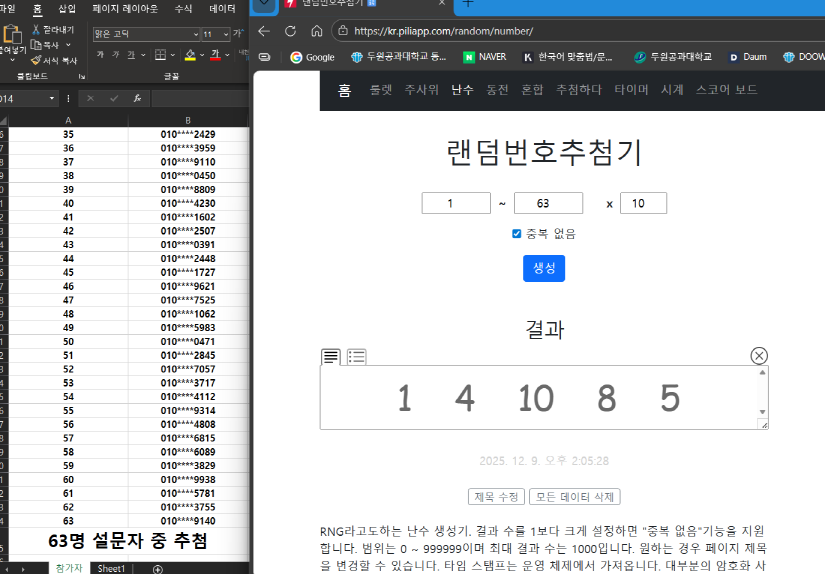825x574 pixels.
Task: Toggle the 중복 없음 checkbox
Action: pos(517,234)
